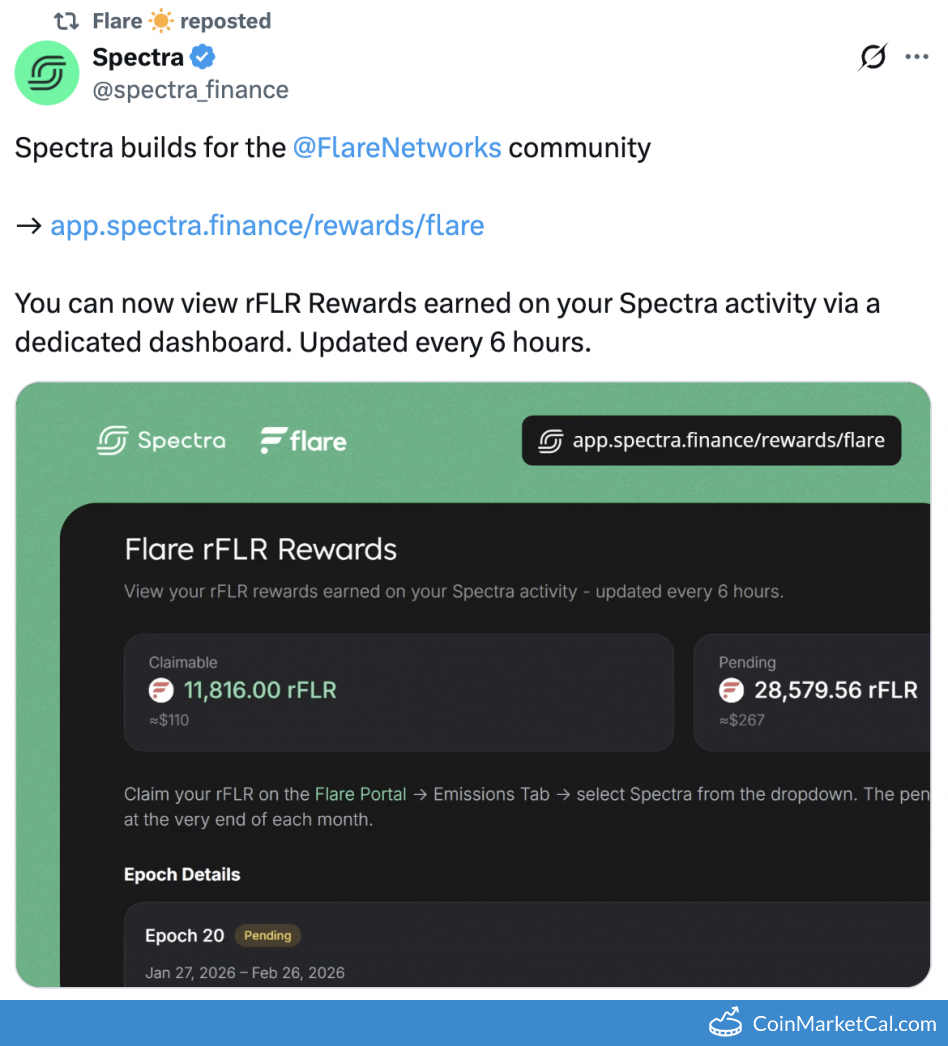Click the CoinMarketCal logo icon
This screenshot has height=1046, width=948.
click(725, 1023)
